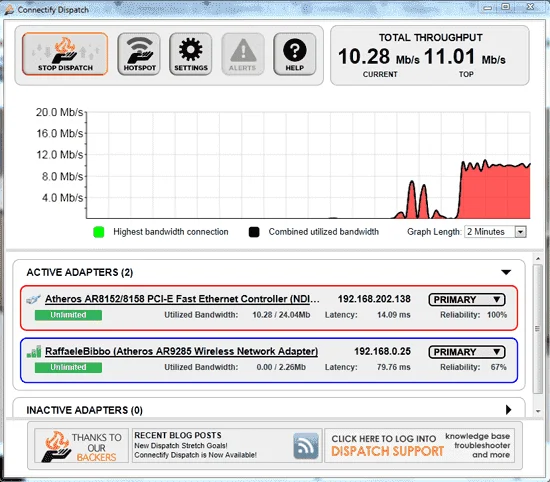
Task: Click the Ethernet plug icon for Atheros AR8152
Action: coord(33,299)
